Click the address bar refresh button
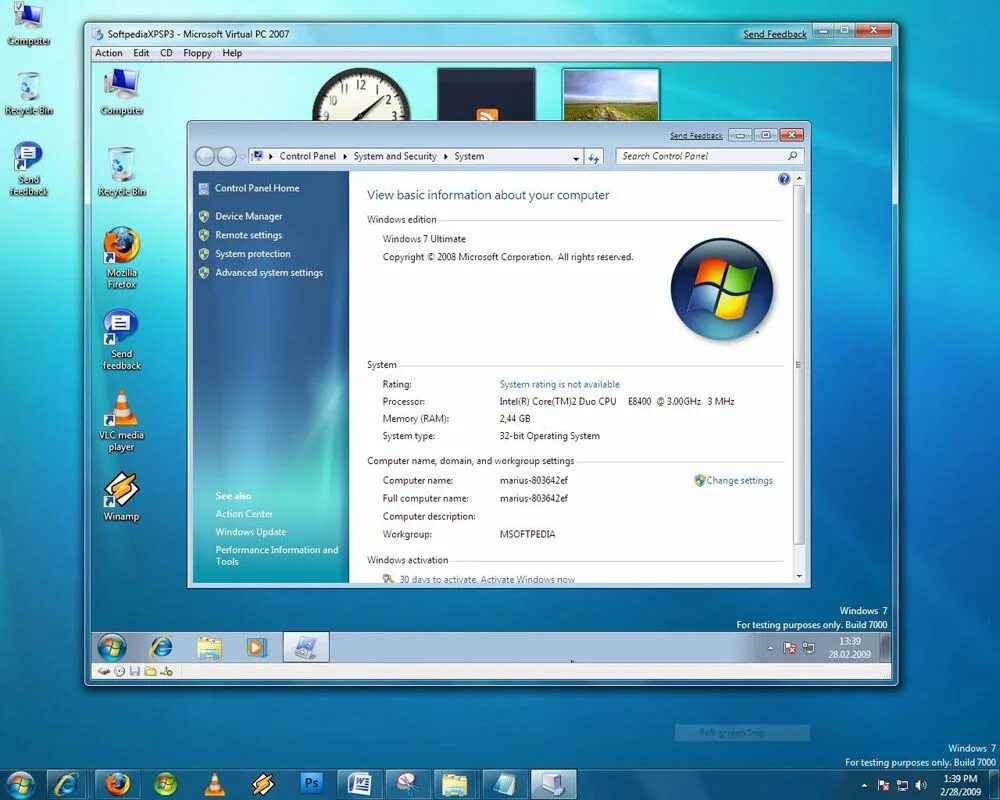This screenshot has width=1000, height=800. [x=594, y=157]
